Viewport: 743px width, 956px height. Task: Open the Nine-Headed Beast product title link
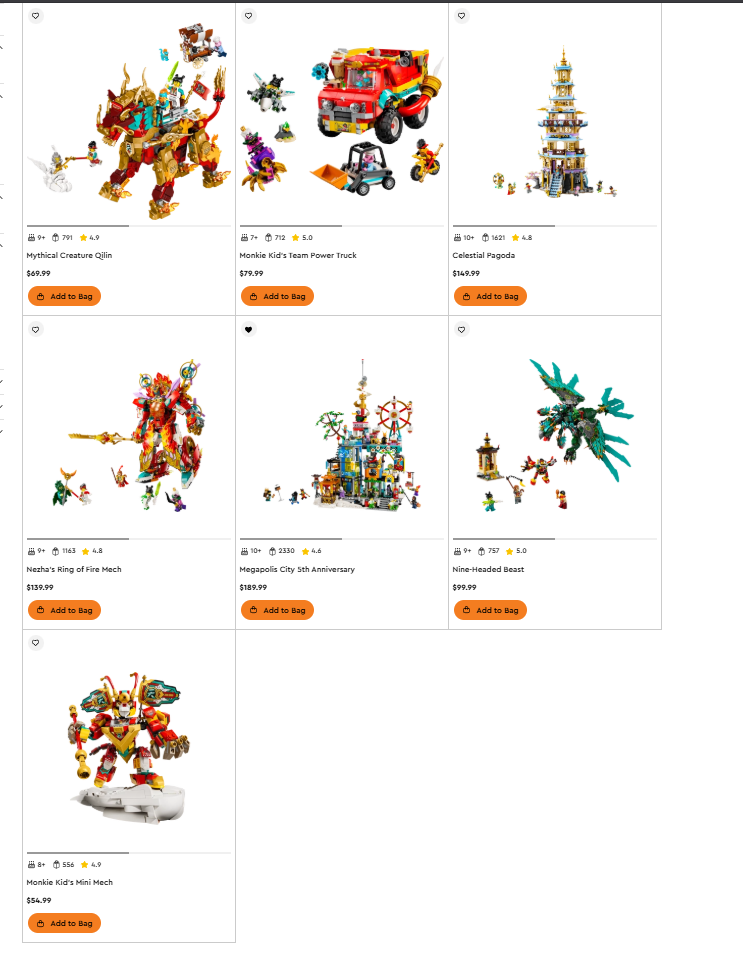click(x=488, y=569)
